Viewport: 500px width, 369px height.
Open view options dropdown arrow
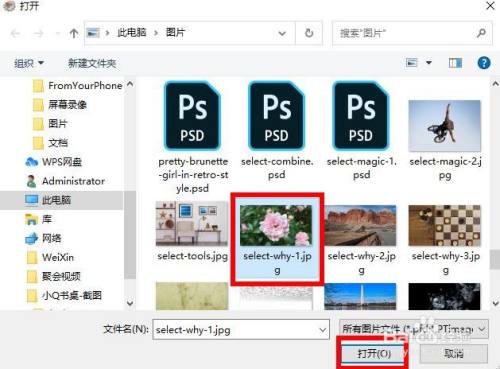(x=429, y=62)
